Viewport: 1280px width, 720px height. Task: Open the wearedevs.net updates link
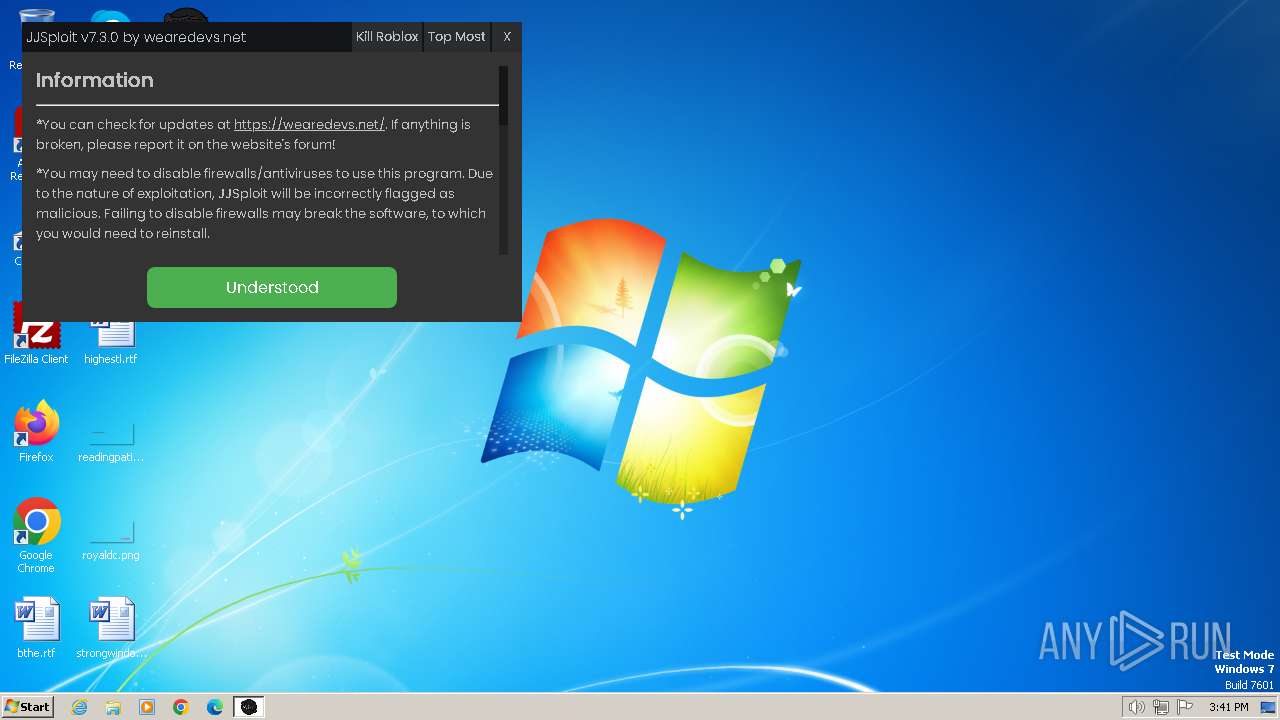point(309,124)
